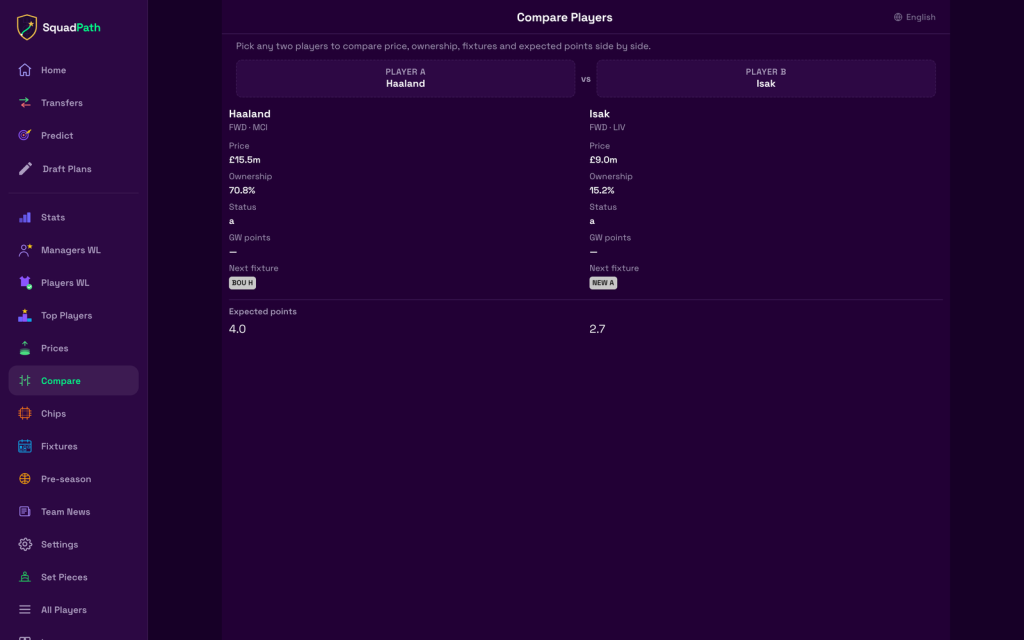Open Players WL watchlist label
The image size is (1024, 640).
65,283
